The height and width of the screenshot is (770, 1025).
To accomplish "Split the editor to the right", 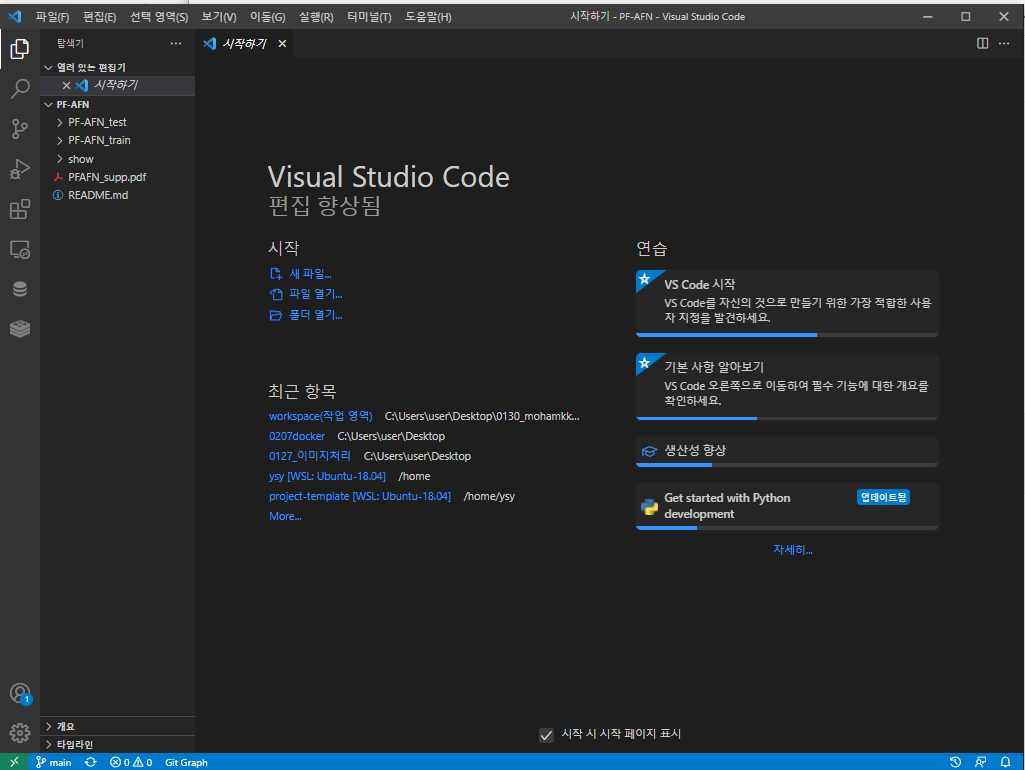I will tap(983, 43).
